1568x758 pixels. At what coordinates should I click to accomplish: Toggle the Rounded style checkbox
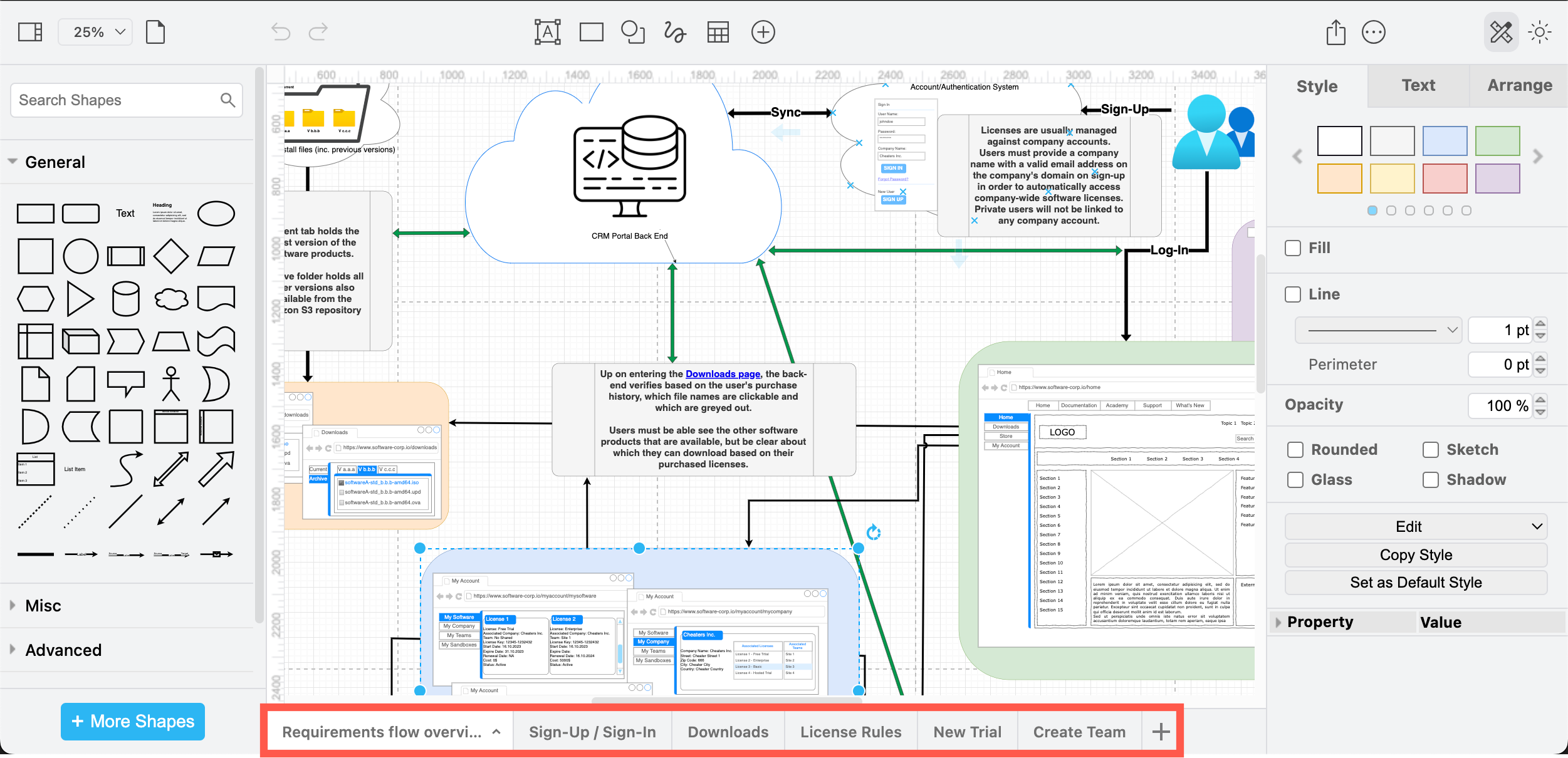pos(1295,449)
